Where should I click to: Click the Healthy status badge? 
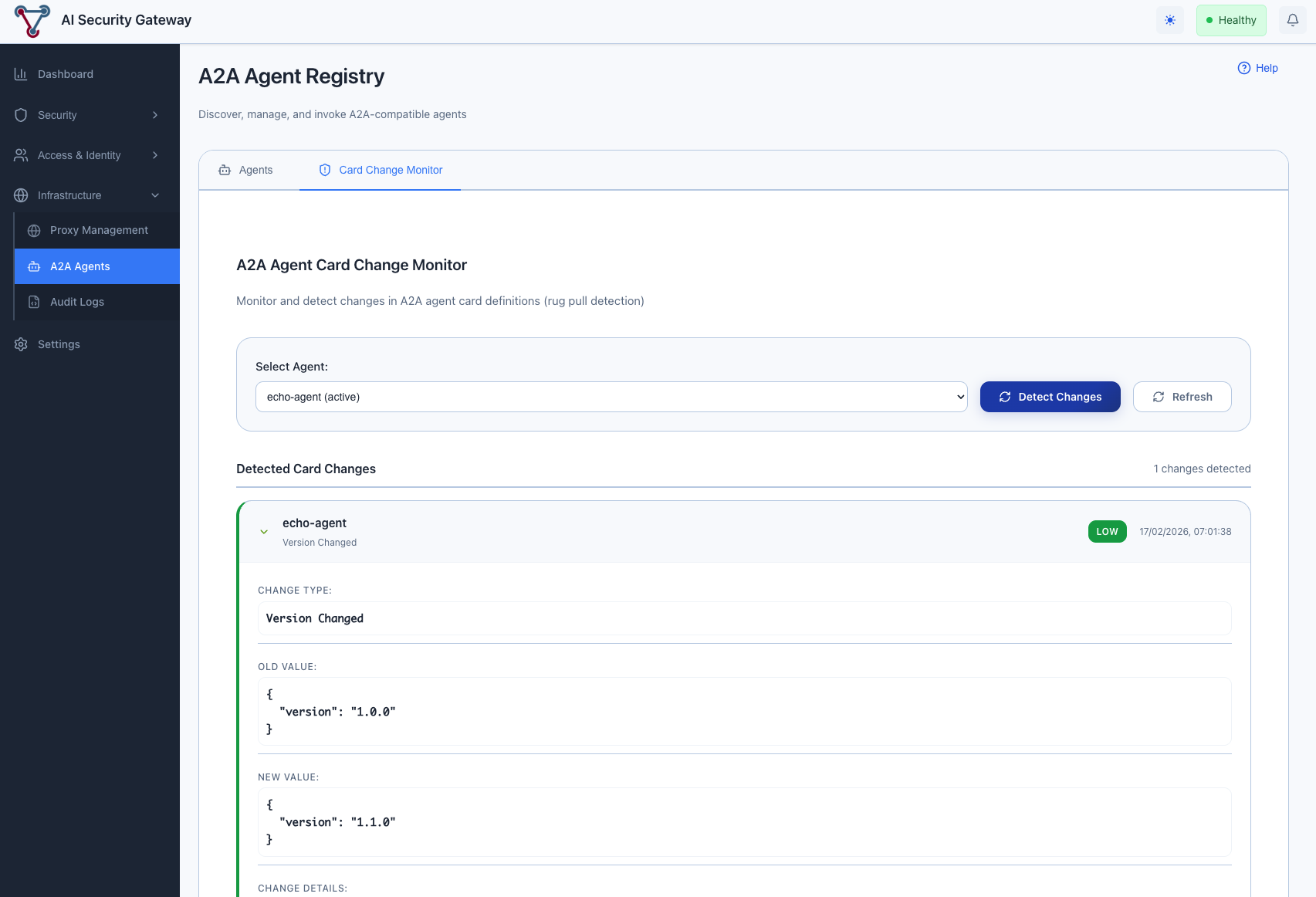point(1230,20)
